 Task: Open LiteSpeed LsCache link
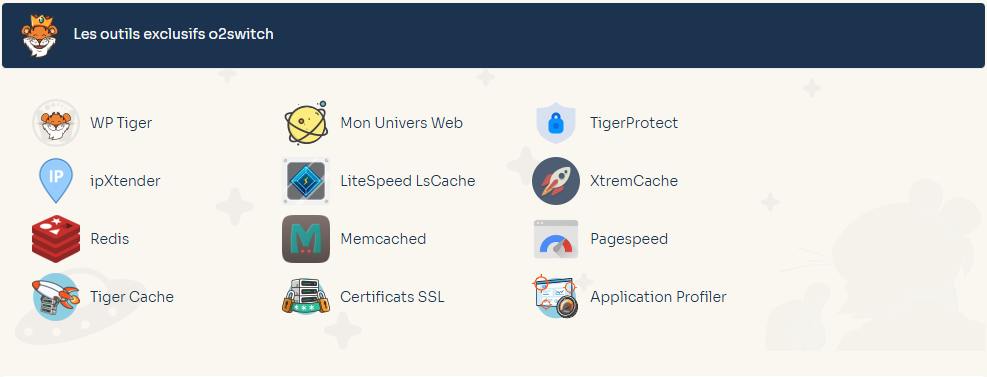408,181
